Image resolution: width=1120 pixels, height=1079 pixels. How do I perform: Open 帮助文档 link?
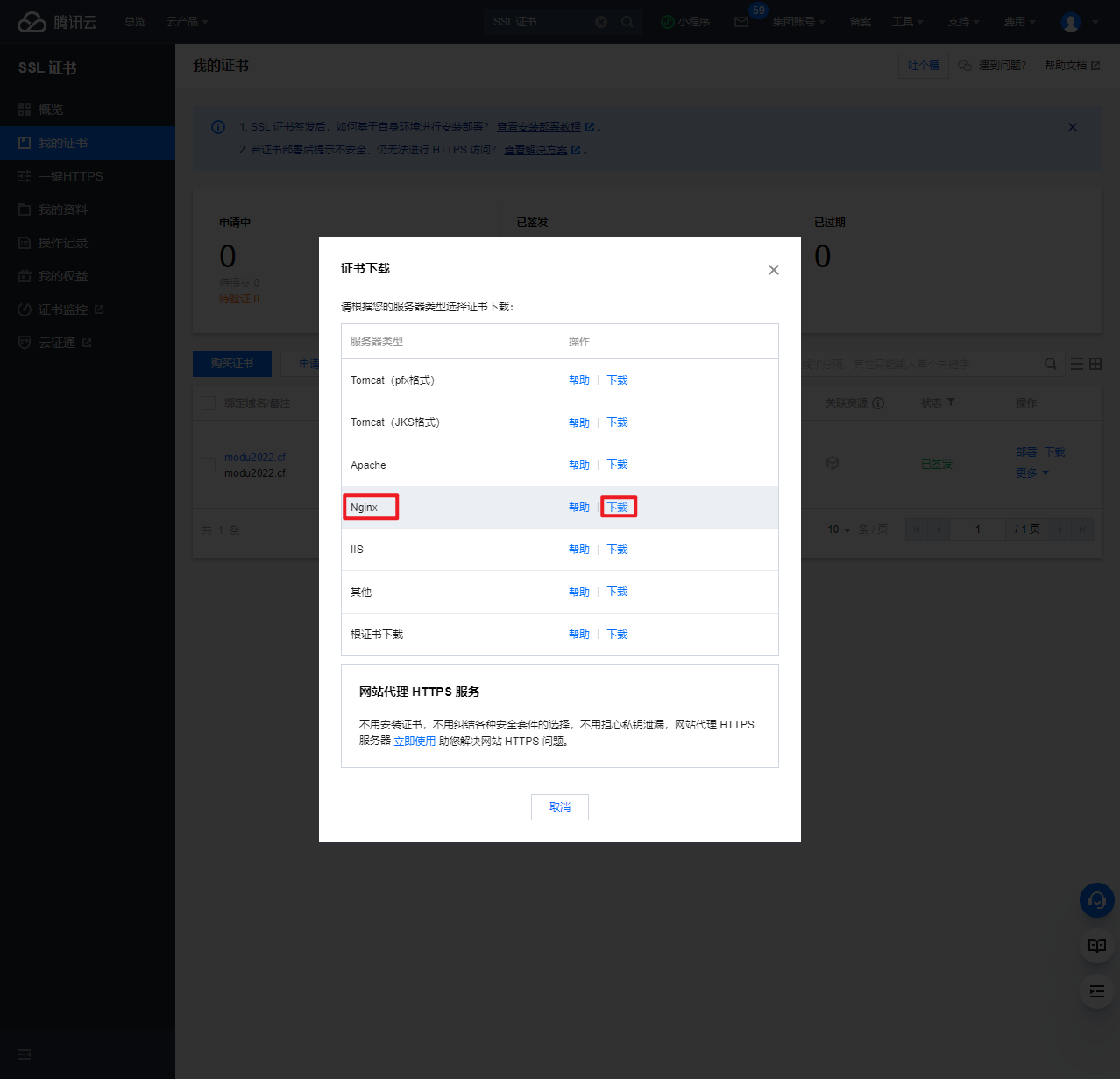[1072, 66]
